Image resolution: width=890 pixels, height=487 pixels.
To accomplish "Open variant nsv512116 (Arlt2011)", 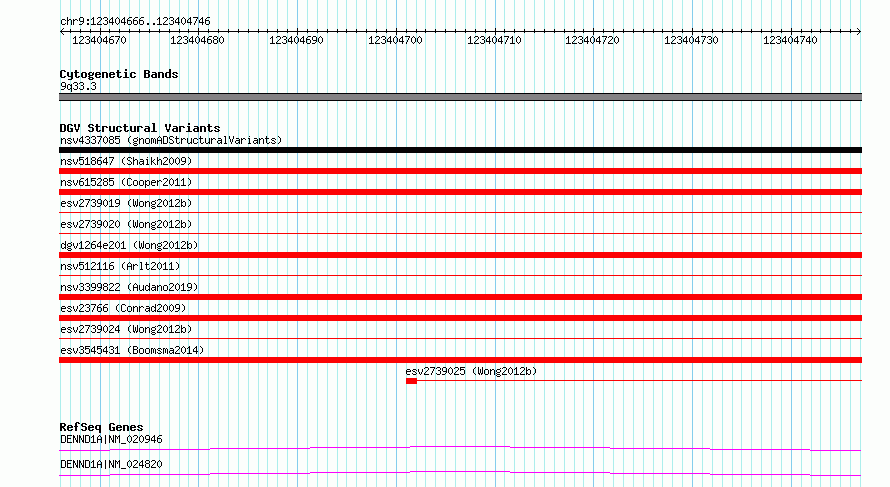I will click(x=120, y=266).
